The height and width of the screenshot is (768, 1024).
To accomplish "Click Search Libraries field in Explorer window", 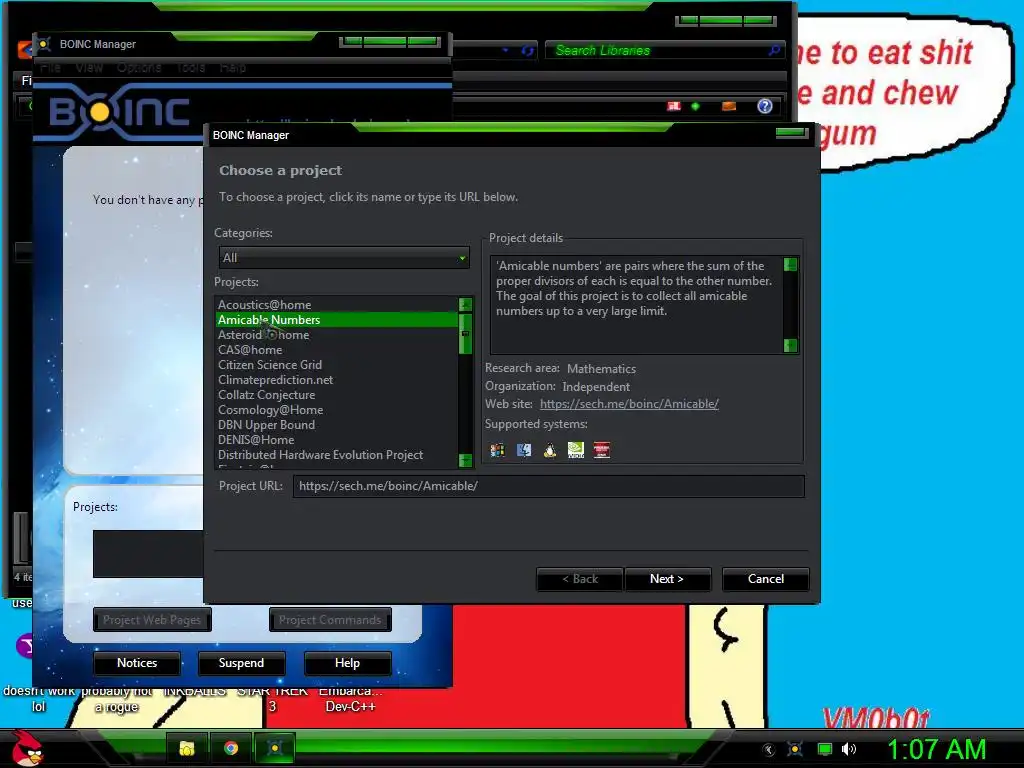I will point(656,50).
